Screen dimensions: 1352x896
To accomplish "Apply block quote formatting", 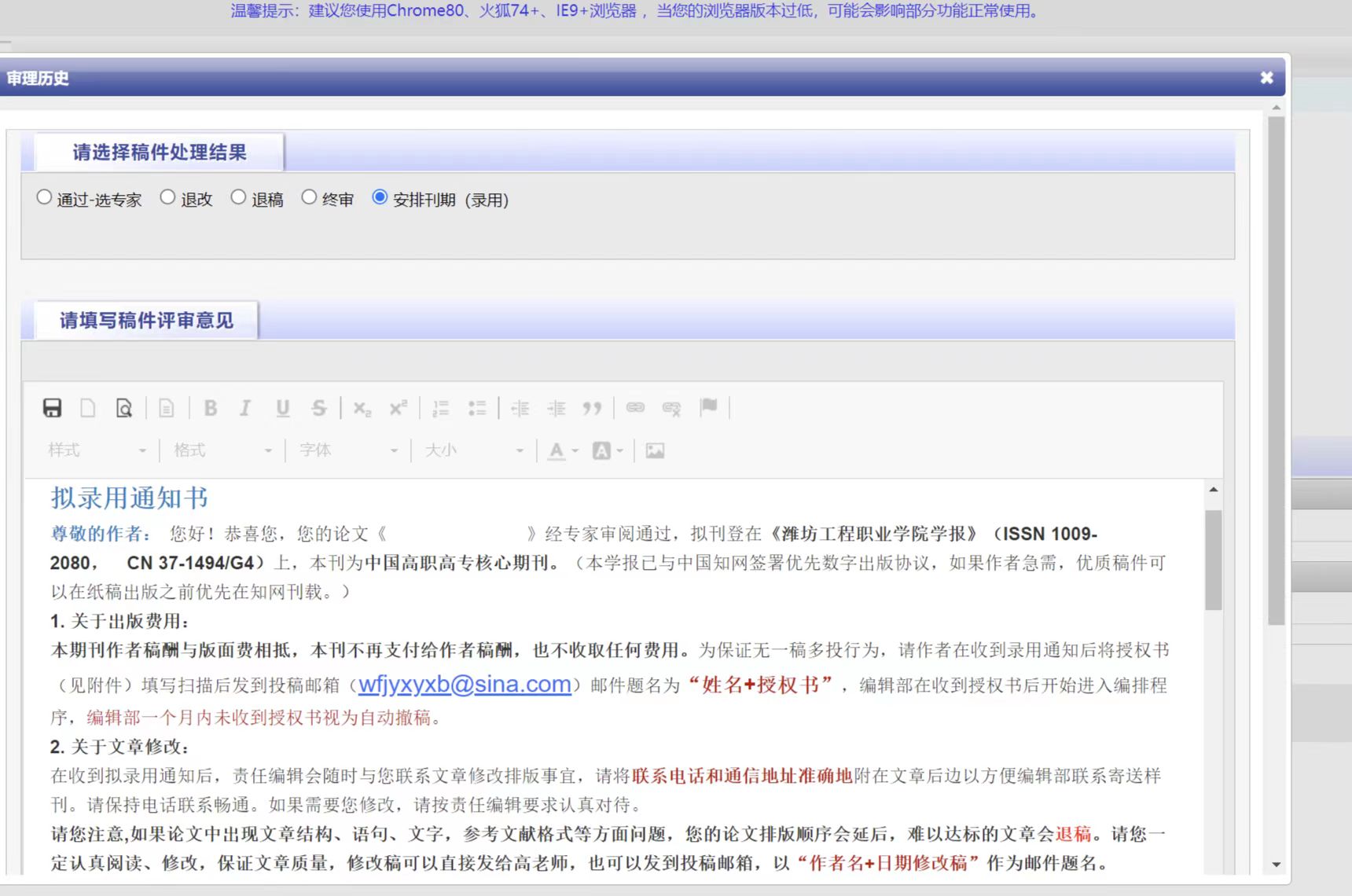I will (592, 408).
